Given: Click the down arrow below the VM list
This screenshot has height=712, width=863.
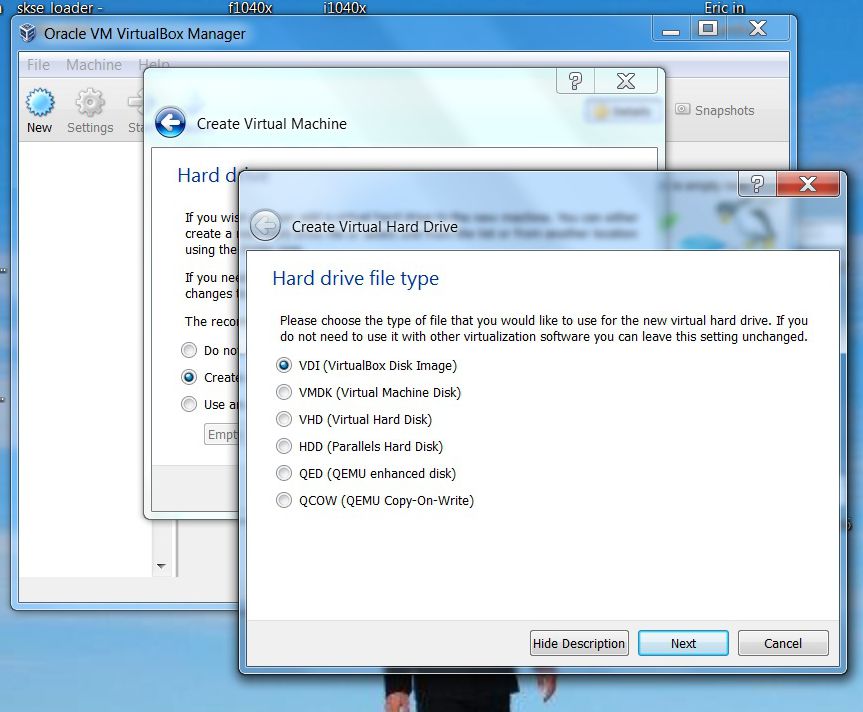Looking at the screenshot, I should click(161, 566).
